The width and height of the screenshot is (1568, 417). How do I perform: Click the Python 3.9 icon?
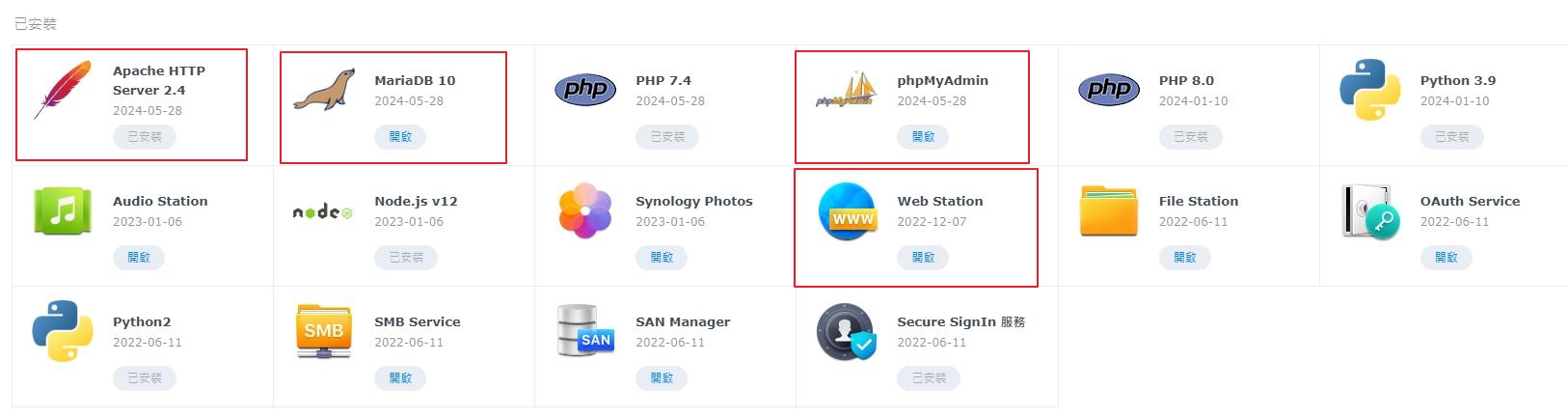coord(1369,90)
